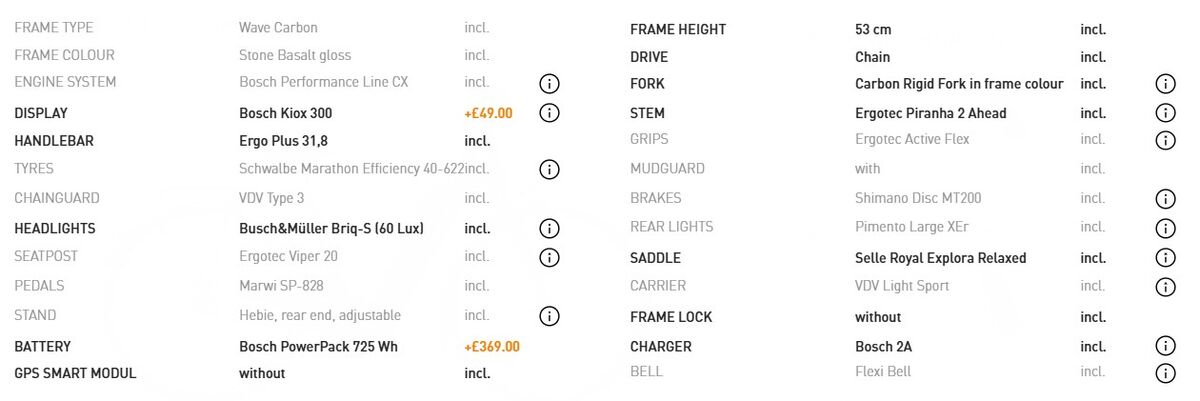Select the Handlebar Ergo Plus 31,8 option
Screen dimensions: 1200x401
pos(283,141)
